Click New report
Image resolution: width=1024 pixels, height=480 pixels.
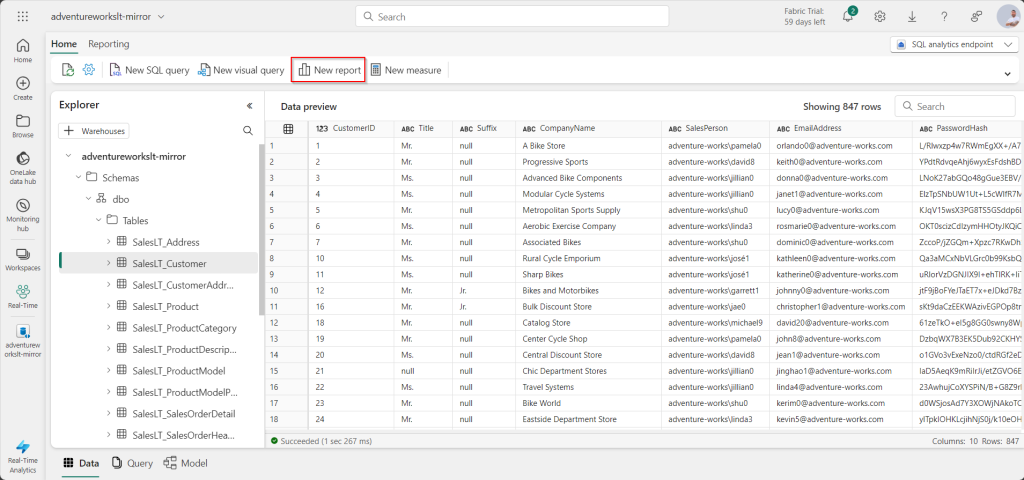point(328,70)
